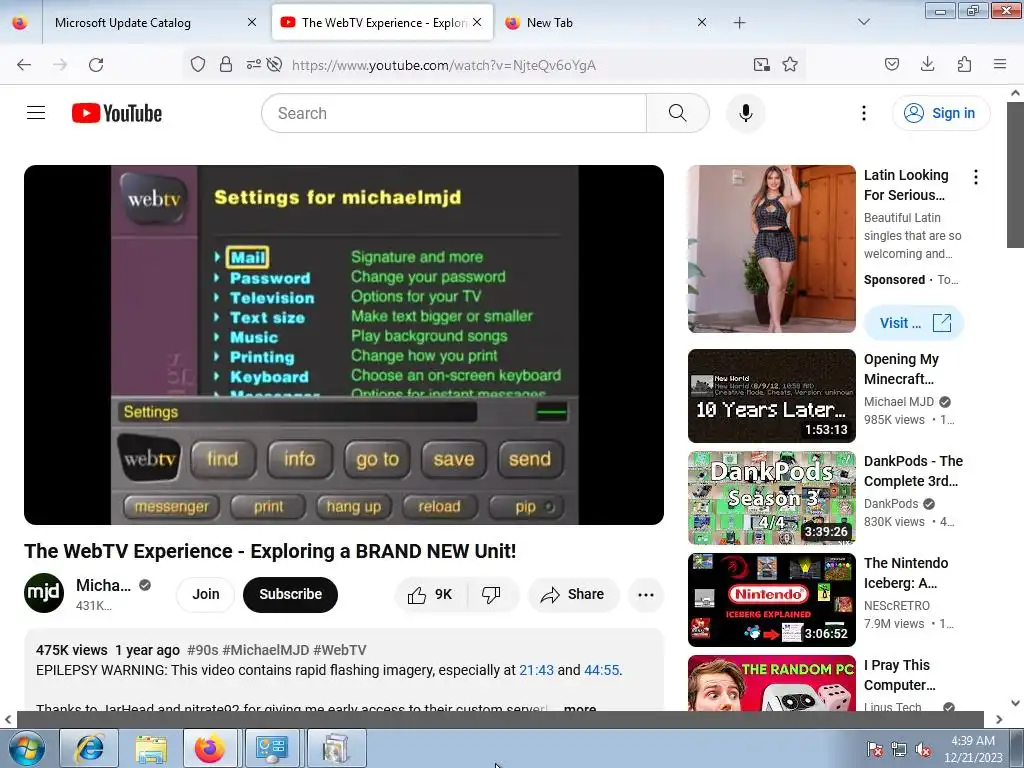Like the video with thumbs up
Image resolution: width=1024 pixels, height=768 pixels.
coord(430,594)
